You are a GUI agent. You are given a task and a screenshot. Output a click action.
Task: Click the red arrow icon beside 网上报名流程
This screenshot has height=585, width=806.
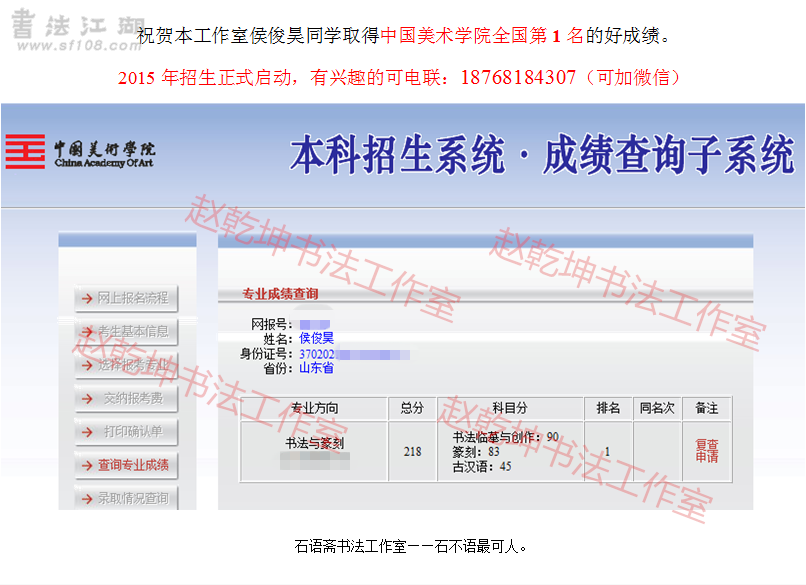pyautogui.click(x=87, y=298)
